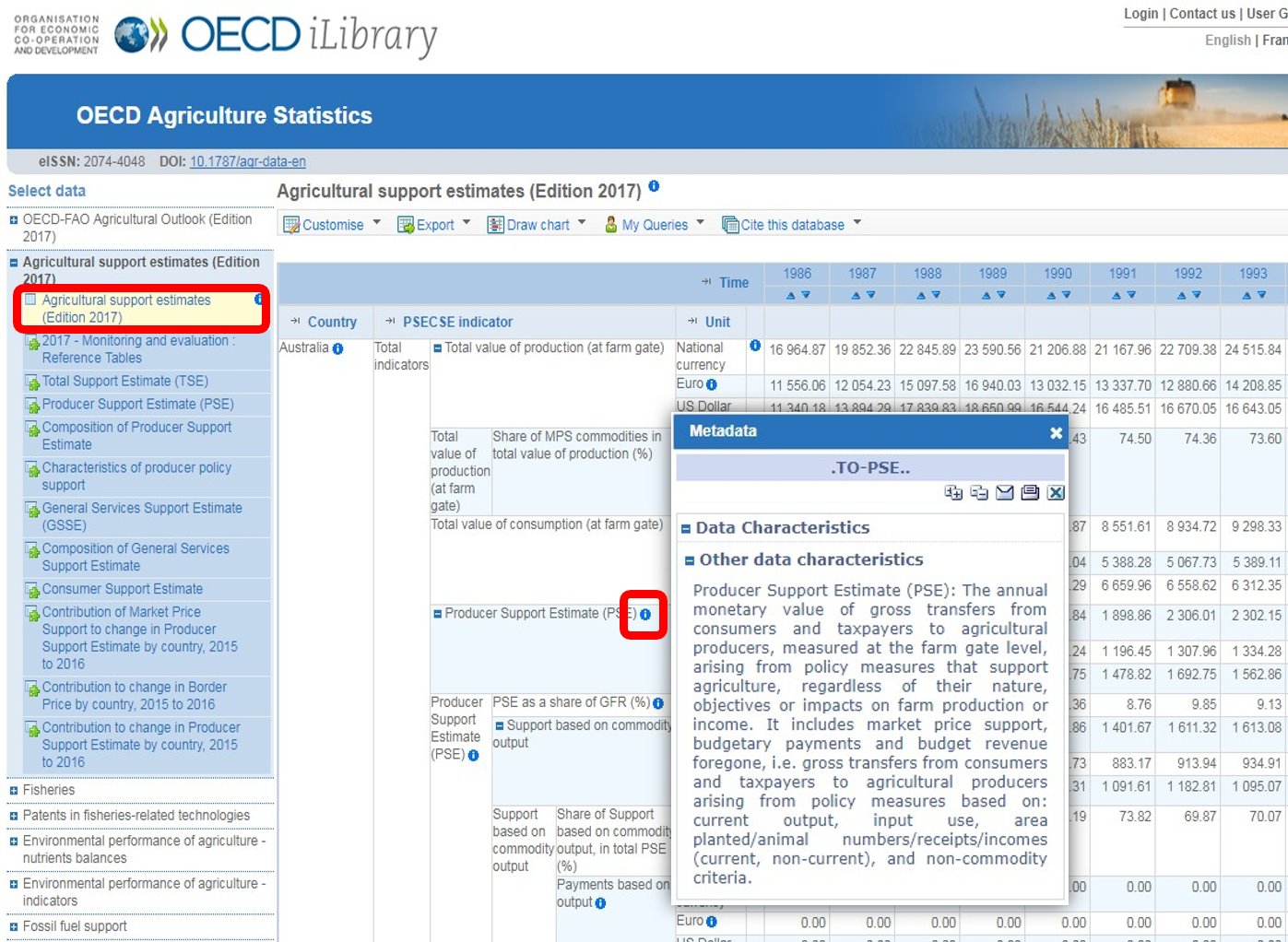Move the PSECSE indicator dimension arrow

391,322
